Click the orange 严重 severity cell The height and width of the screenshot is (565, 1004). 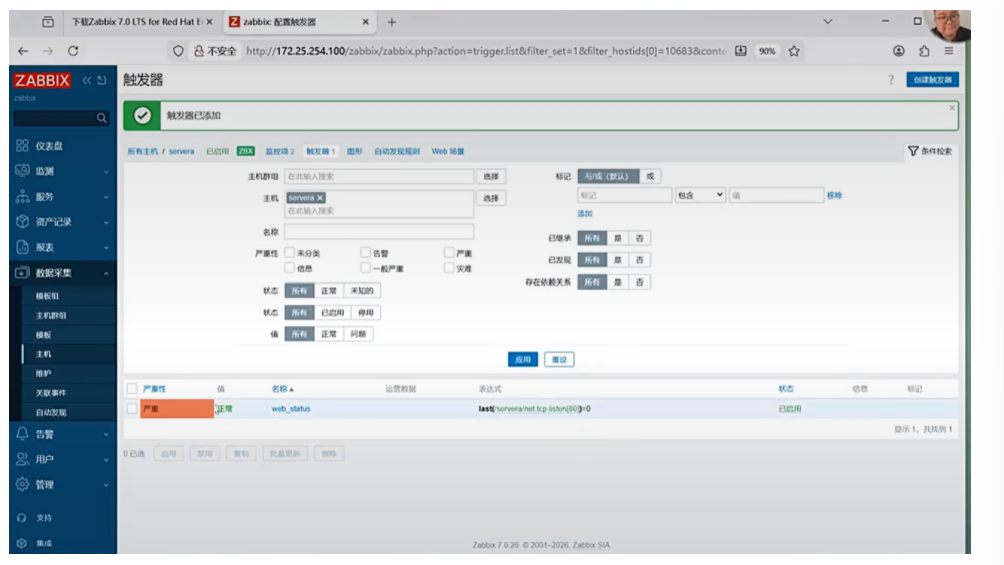[x=177, y=409]
